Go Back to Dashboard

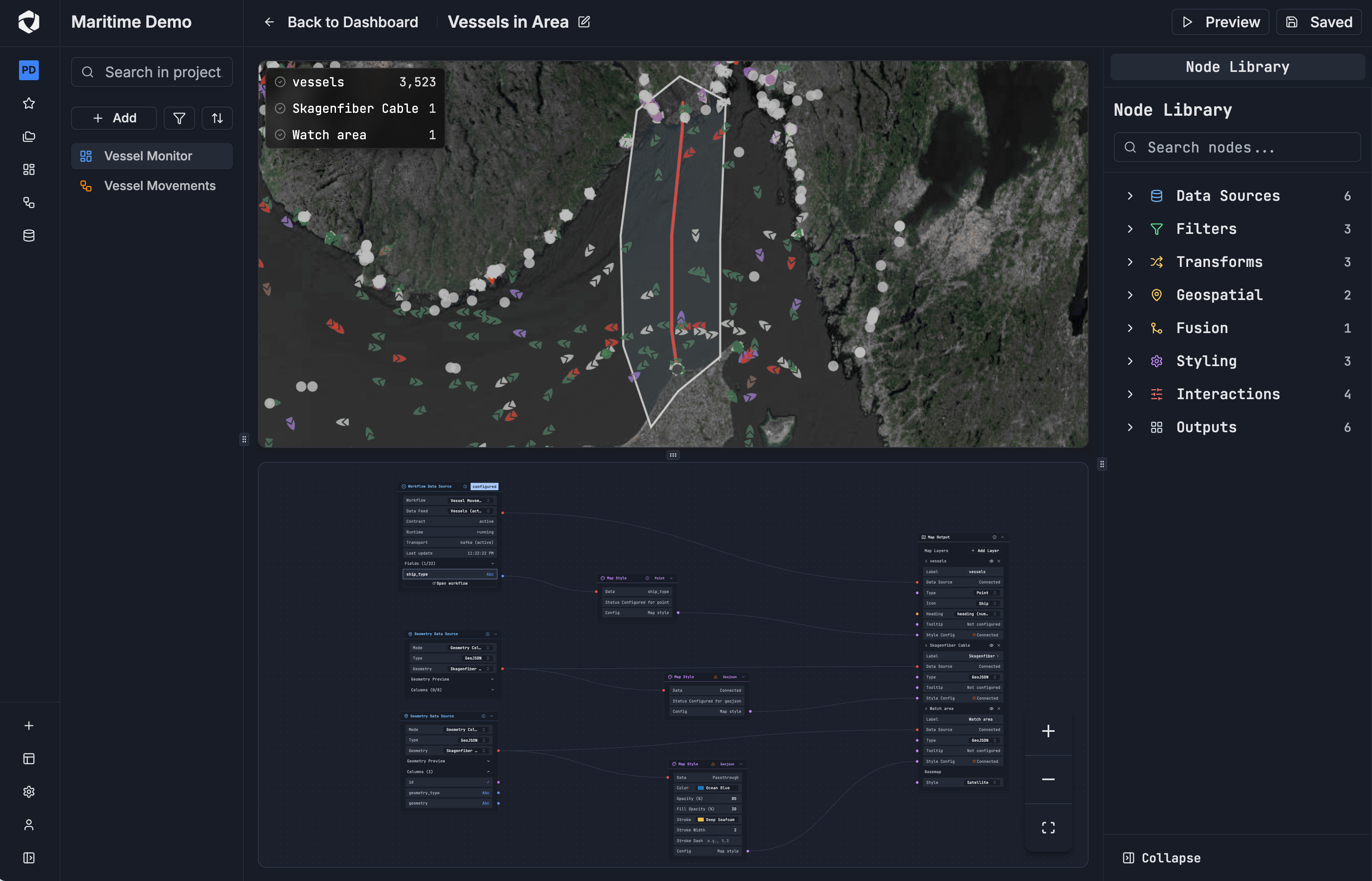[341, 22]
